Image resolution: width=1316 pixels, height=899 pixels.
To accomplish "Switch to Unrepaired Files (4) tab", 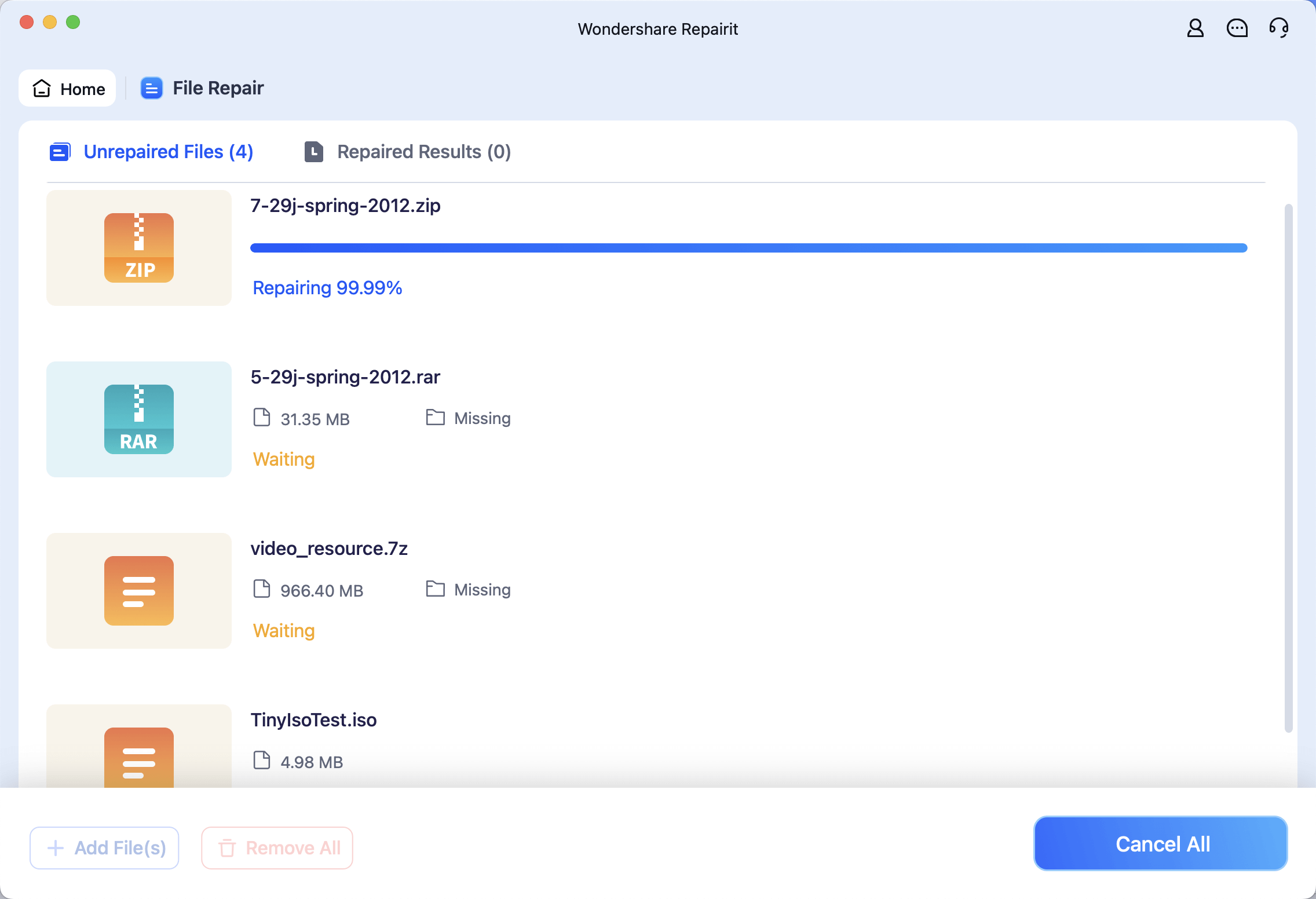I will point(151,152).
